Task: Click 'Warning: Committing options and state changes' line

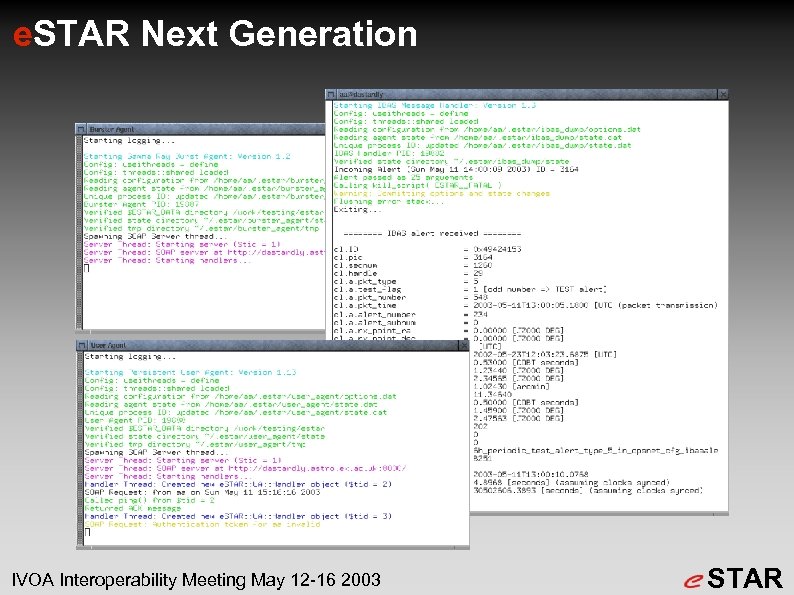Action: [442, 193]
